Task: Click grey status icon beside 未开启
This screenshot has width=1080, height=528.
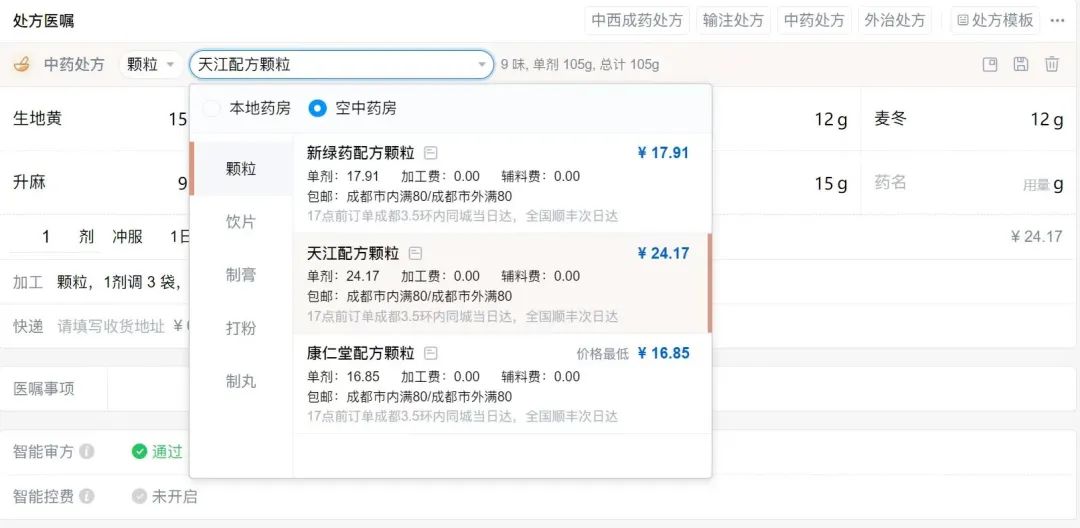Action: tap(139, 496)
